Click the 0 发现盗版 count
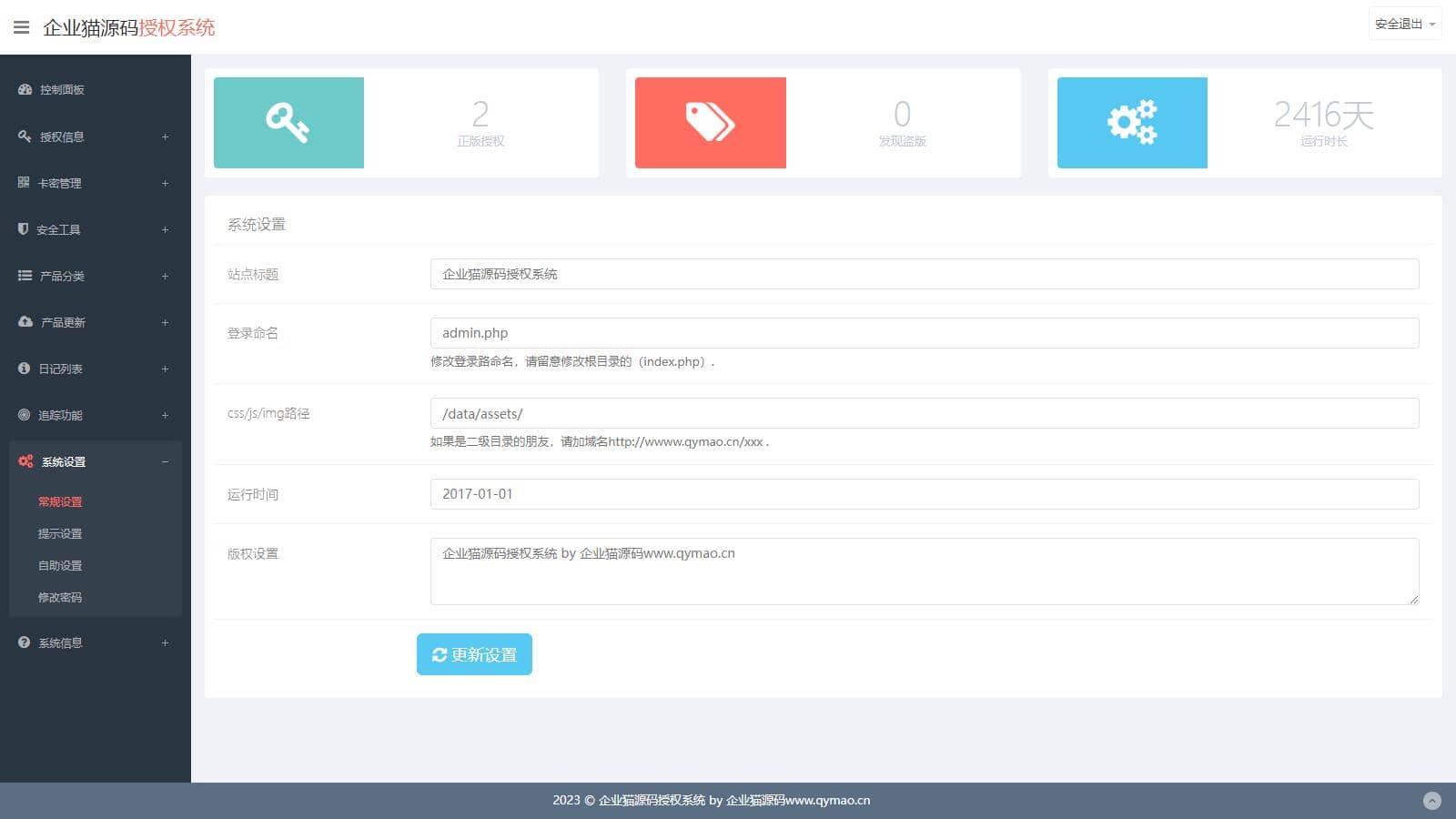 click(x=902, y=114)
